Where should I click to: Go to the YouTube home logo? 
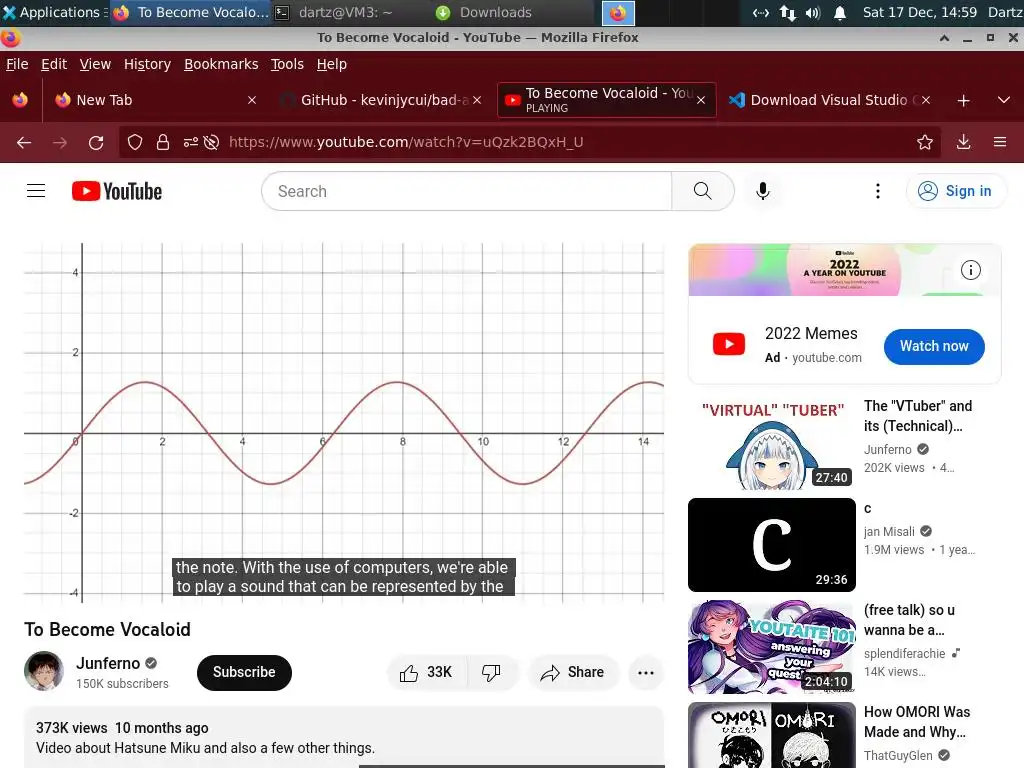pyautogui.click(x=117, y=191)
